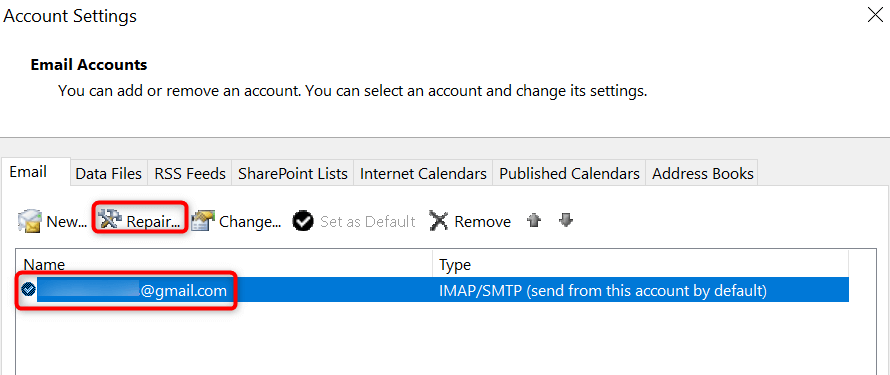Close the Account Settings dialog
The image size is (890, 375).
tap(876, 15)
